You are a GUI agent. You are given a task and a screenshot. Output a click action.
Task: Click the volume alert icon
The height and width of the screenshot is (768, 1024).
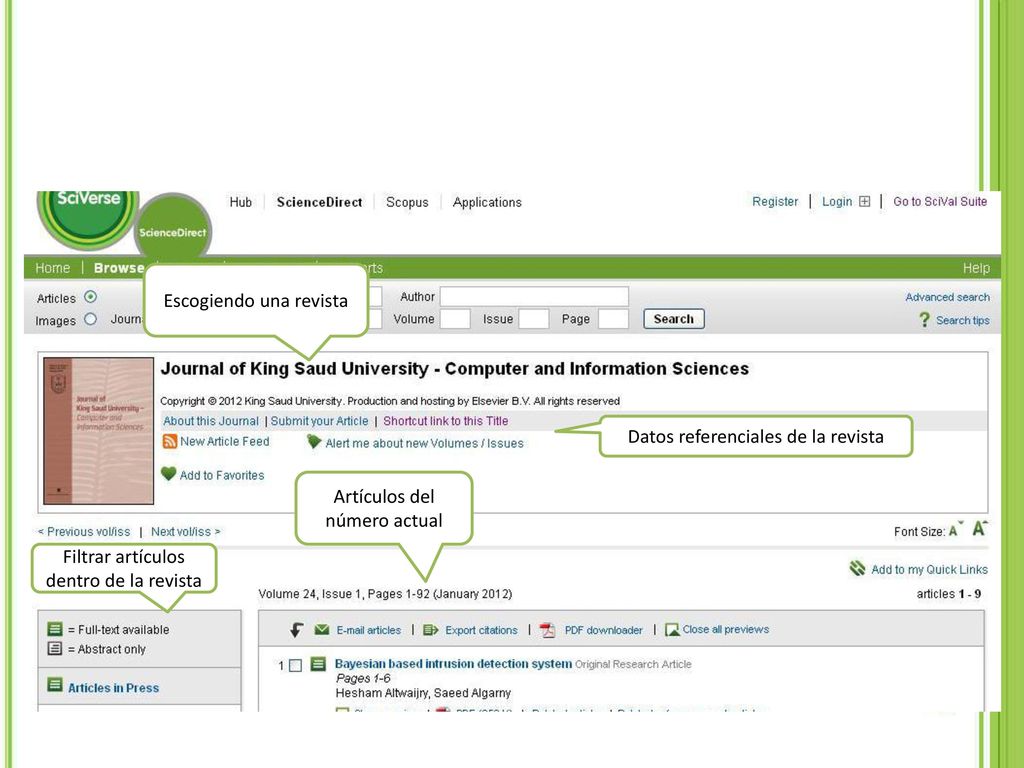(x=314, y=442)
